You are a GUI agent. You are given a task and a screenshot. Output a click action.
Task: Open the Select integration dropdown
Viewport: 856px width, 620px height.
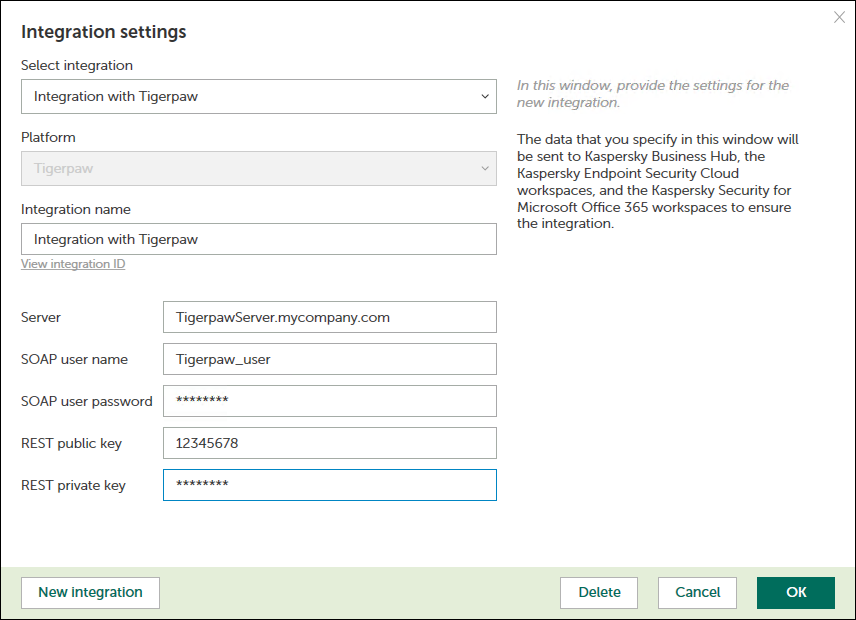click(x=258, y=97)
